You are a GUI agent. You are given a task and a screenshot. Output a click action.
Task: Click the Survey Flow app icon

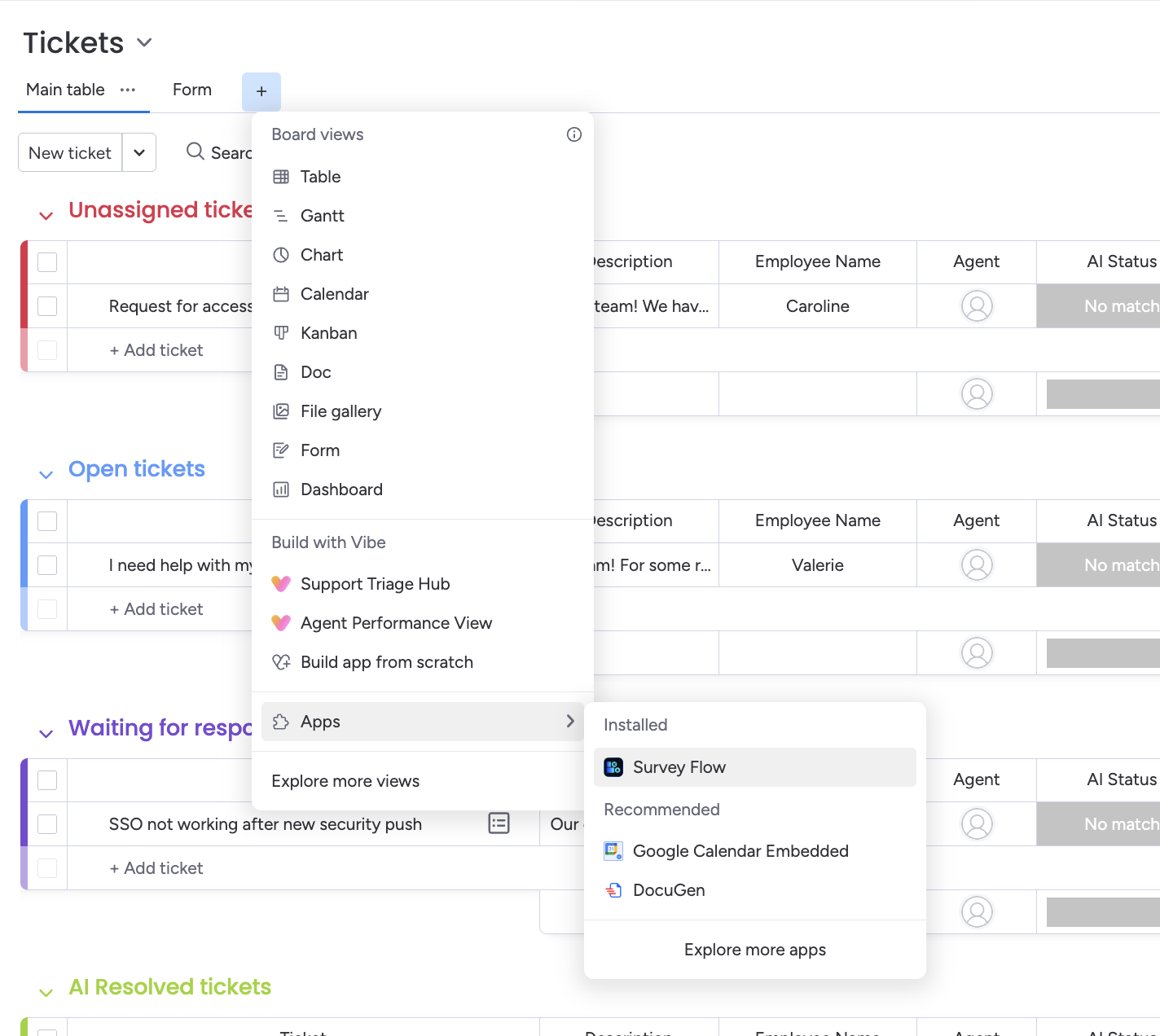coord(613,767)
